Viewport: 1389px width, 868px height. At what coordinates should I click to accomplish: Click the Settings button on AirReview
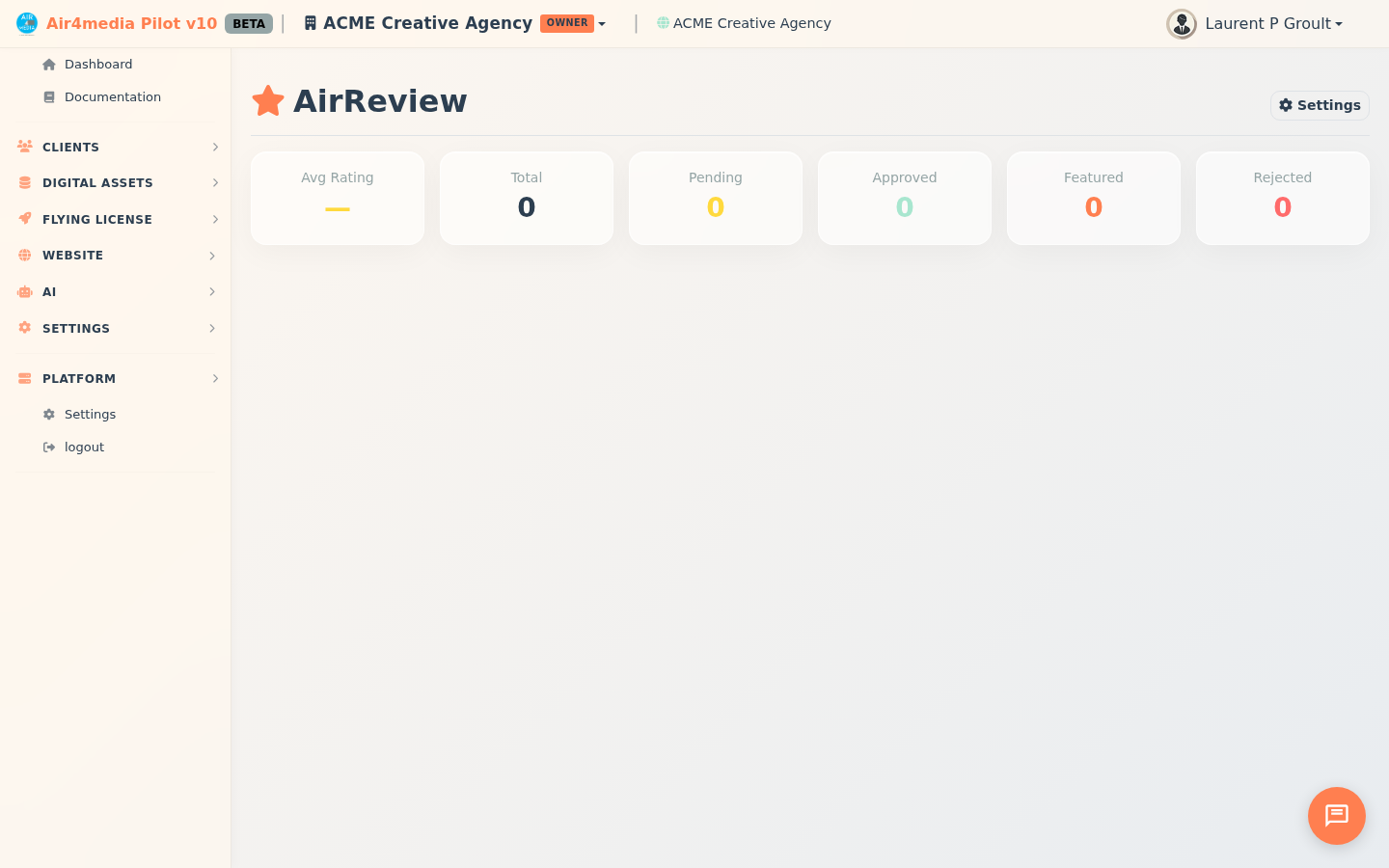(x=1320, y=105)
